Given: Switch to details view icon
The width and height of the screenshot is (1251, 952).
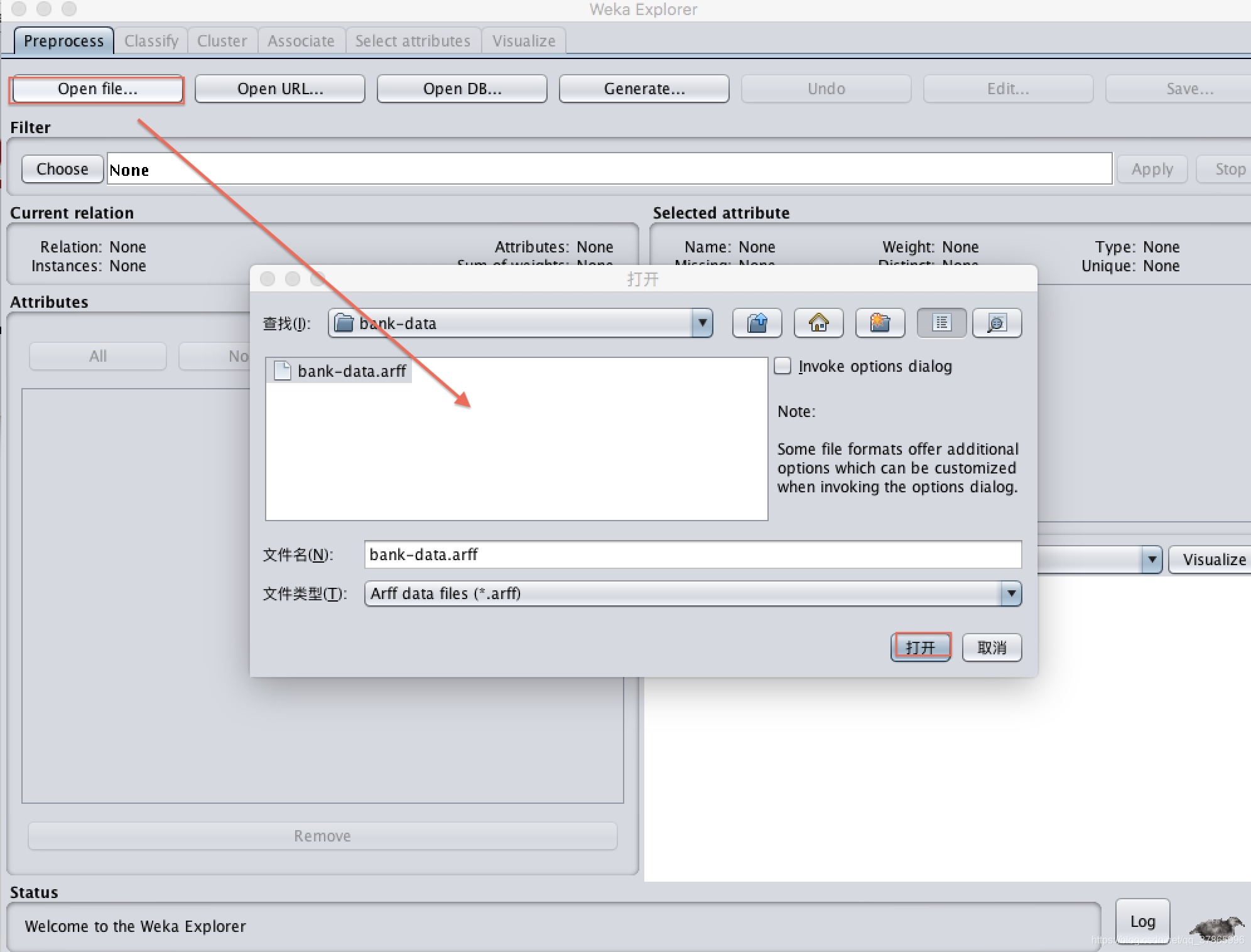Looking at the screenshot, I should click(x=997, y=323).
